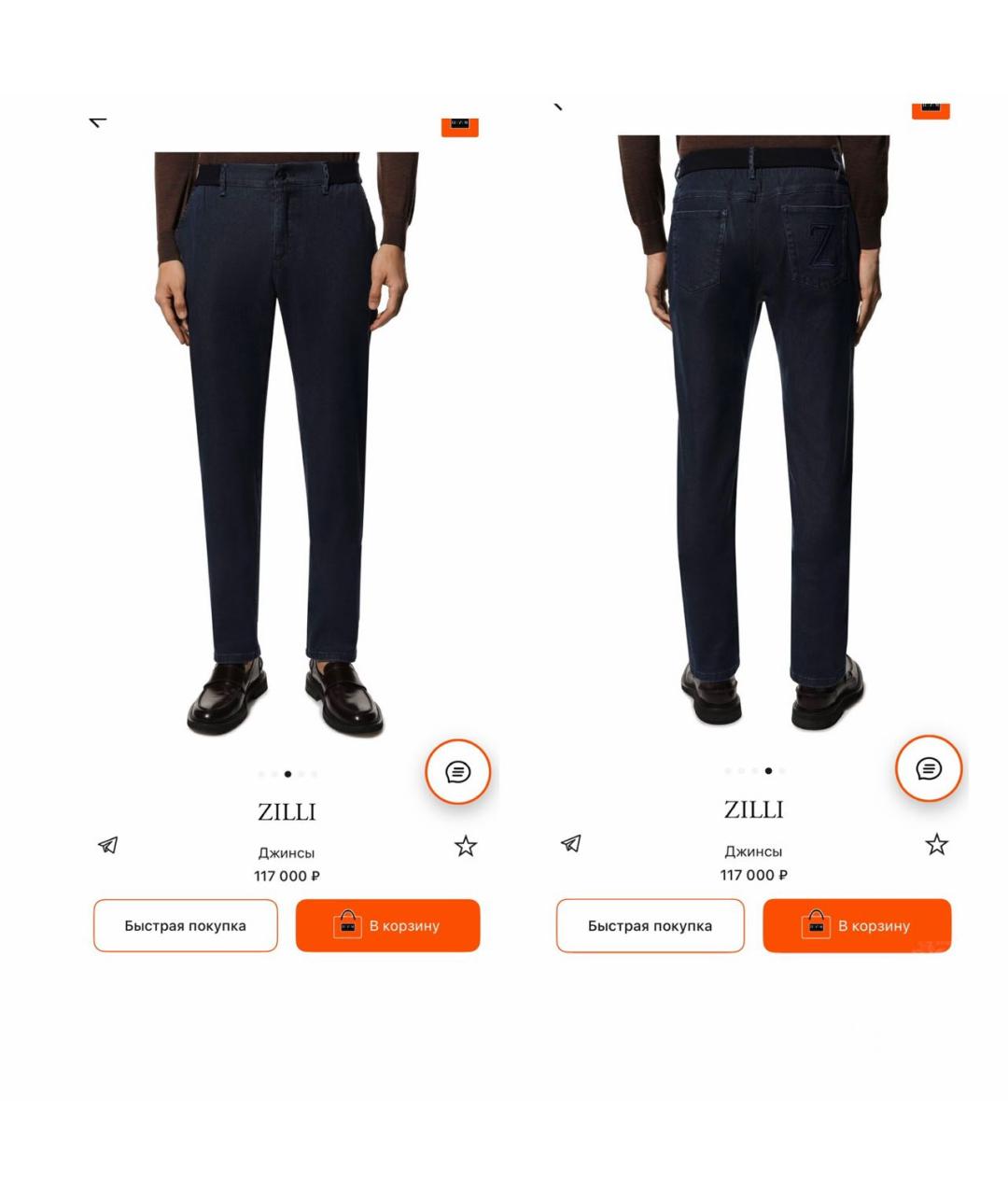Select active image pagination dot in right panel

click(768, 771)
